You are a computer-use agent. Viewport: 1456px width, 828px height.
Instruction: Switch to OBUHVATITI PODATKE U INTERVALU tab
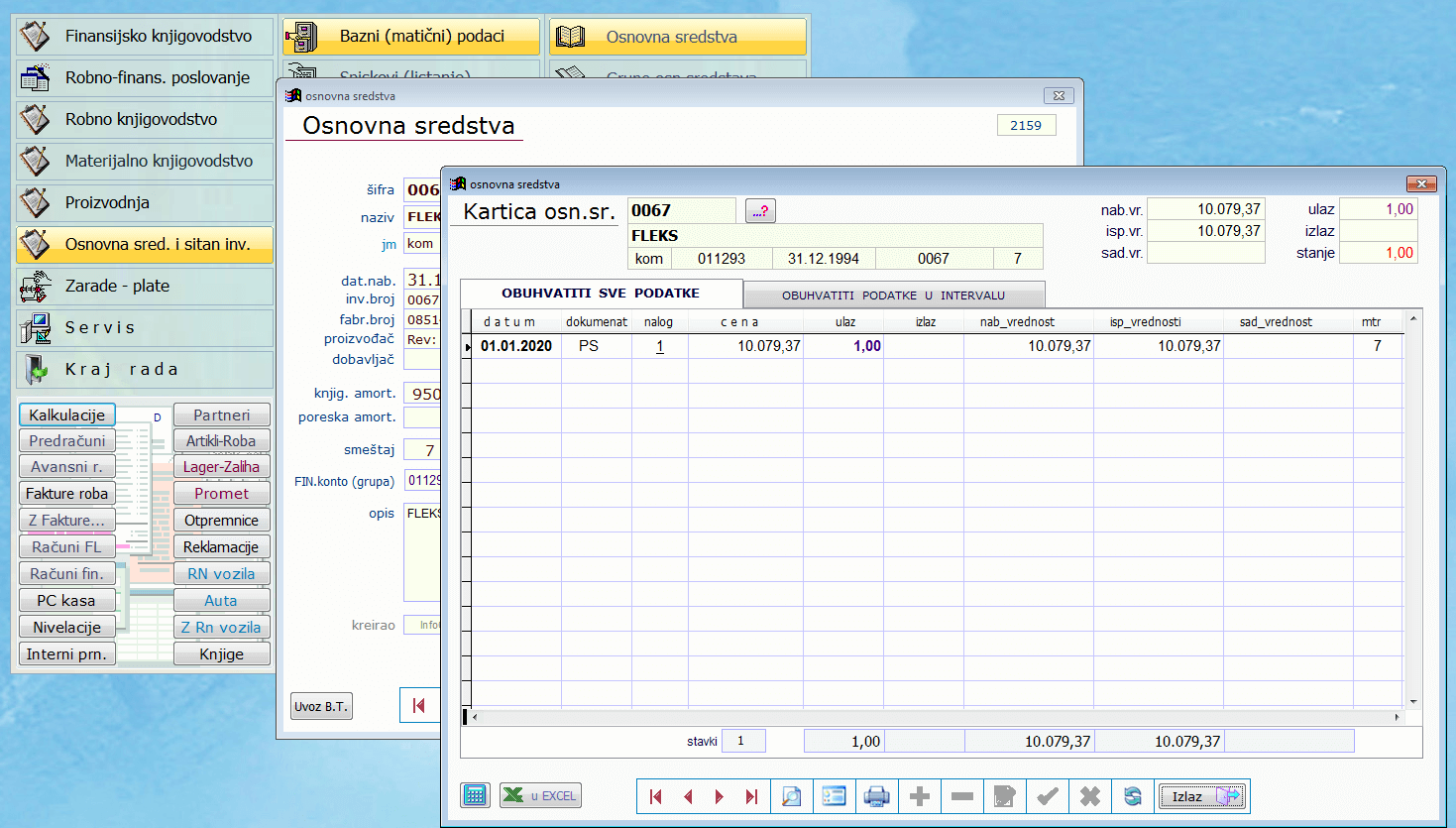coord(893,296)
